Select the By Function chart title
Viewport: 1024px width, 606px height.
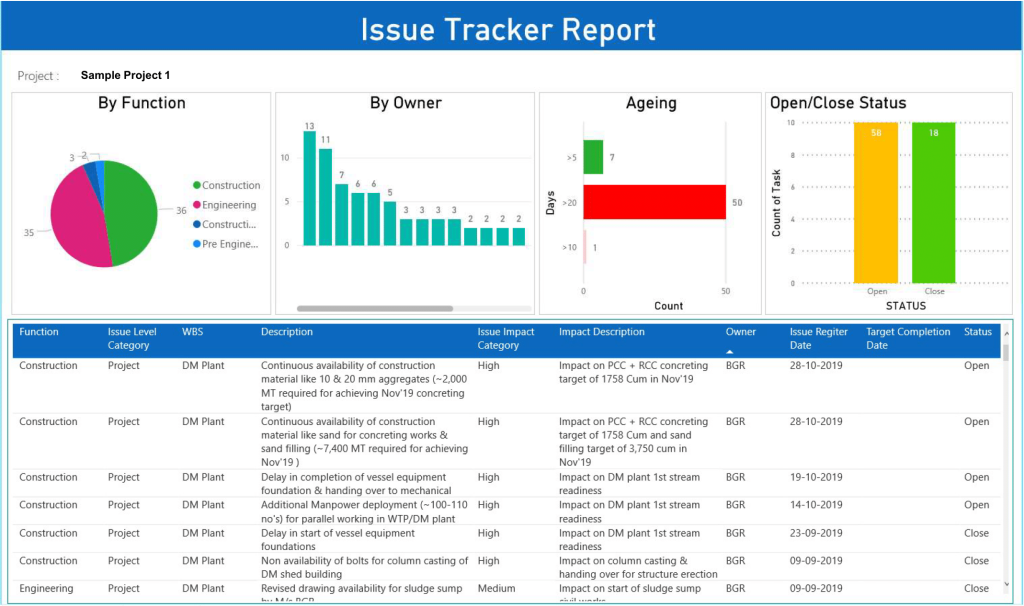point(140,103)
